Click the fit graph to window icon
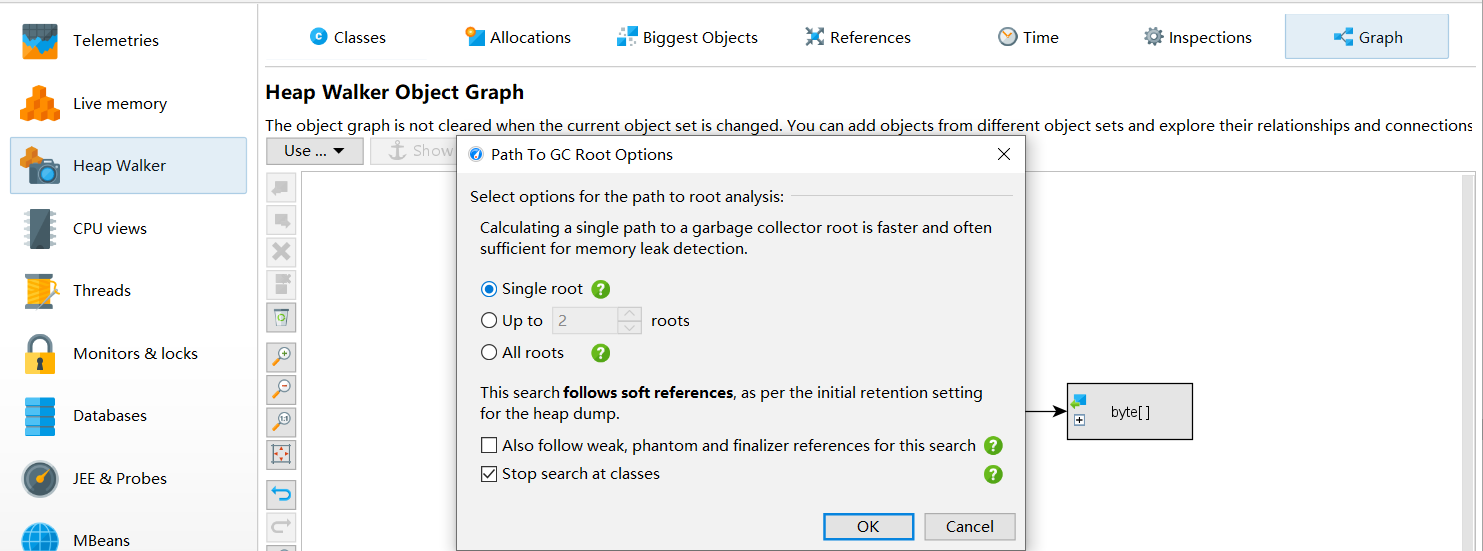The width and height of the screenshot is (1483, 551). tap(282, 455)
